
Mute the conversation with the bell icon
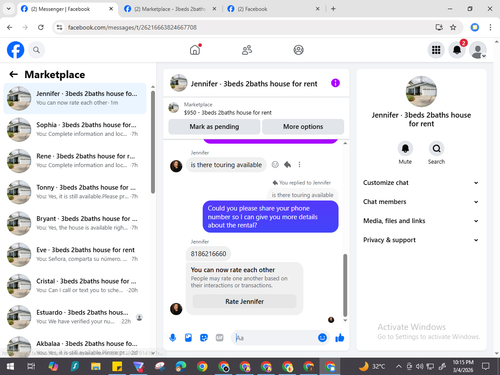pos(405,148)
